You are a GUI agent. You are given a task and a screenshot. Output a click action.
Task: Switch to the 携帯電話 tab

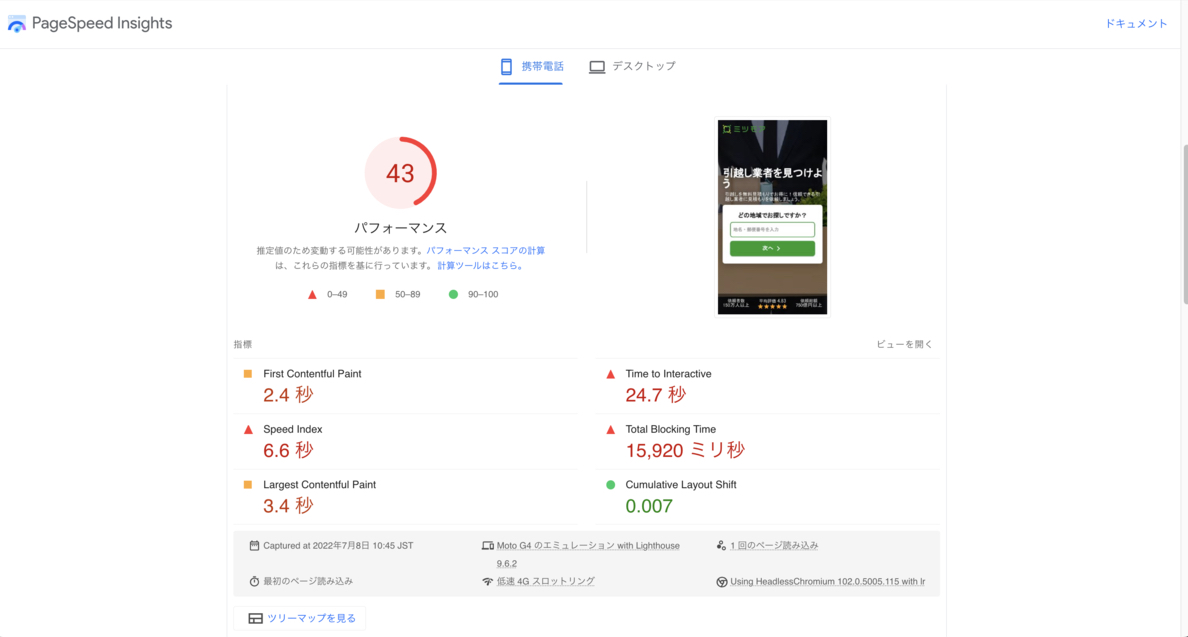(530, 67)
